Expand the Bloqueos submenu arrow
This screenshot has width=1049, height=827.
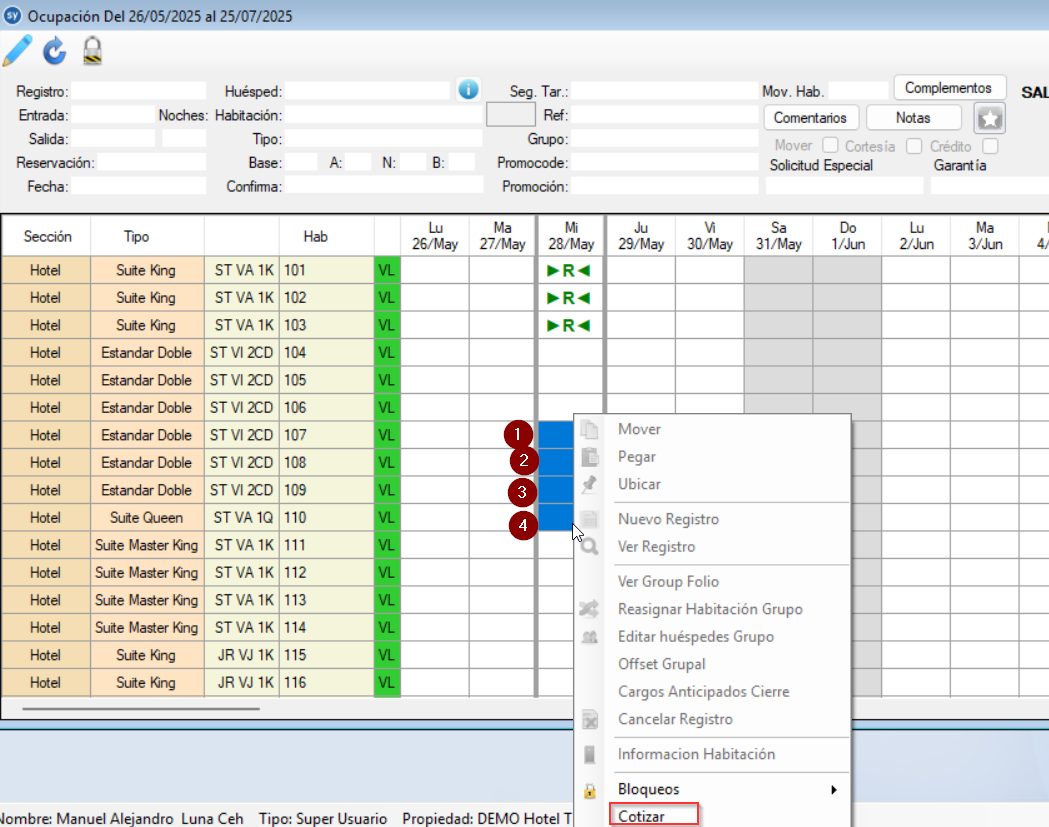tap(834, 790)
